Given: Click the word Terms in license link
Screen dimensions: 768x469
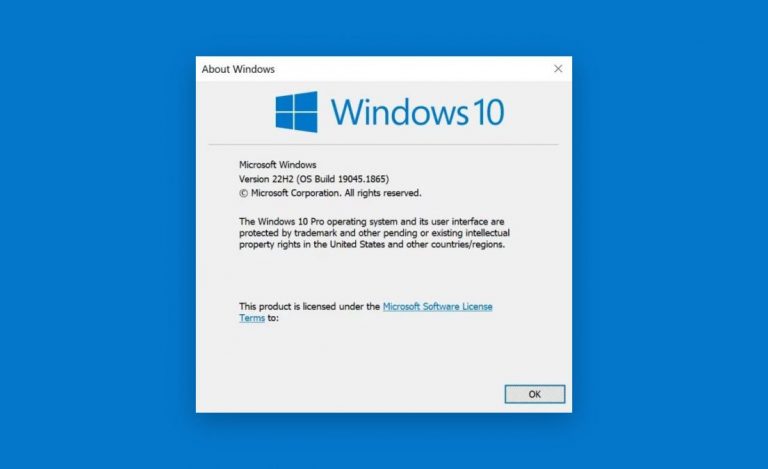Looking at the screenshot, I should [x=252, y=318].
